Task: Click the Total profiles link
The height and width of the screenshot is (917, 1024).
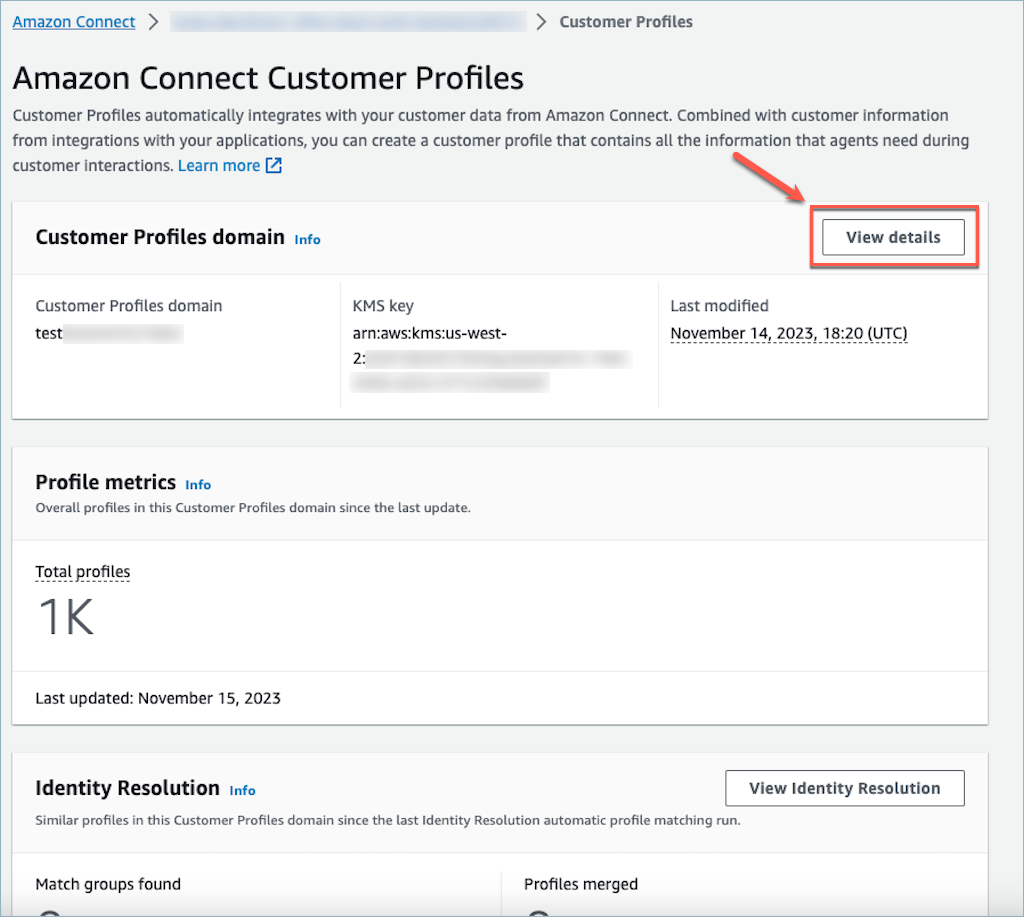Action: pyautogui.click(x=82, y=571)
